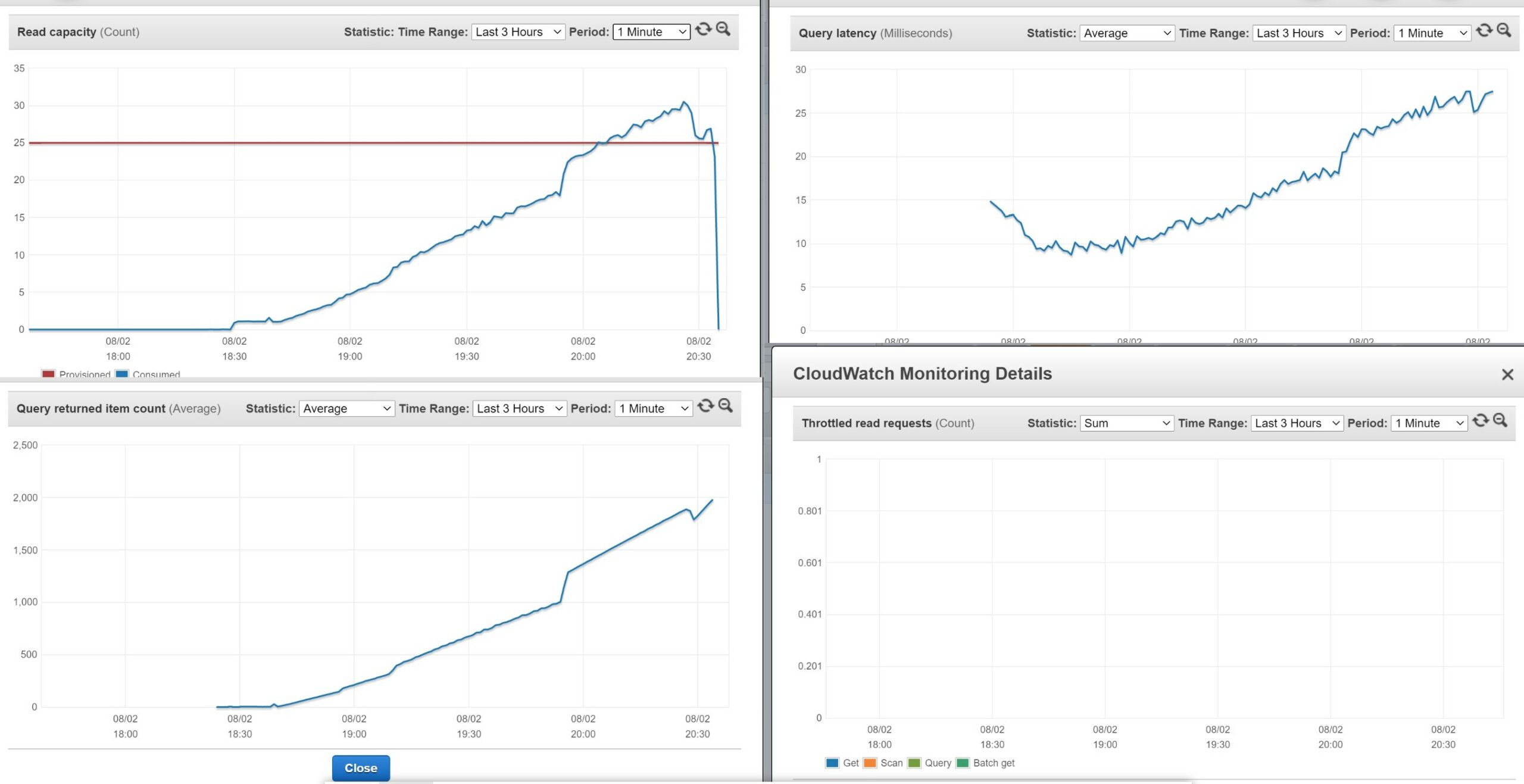1524x784 pixels.
Task: Refresh the Read capacity chart
Action: click(703, 29)
